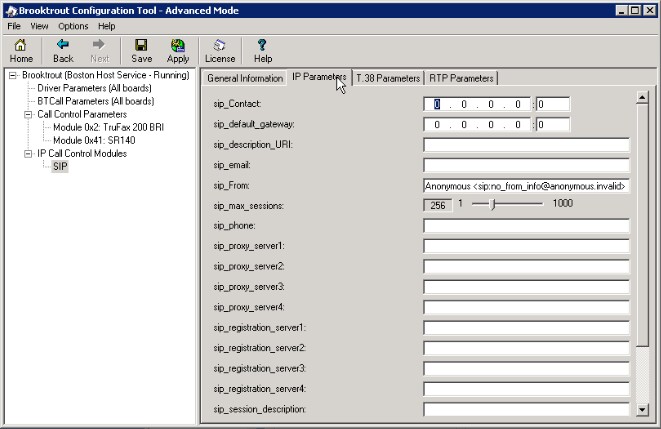The height and width of the screenshot is (429, 661).
Task: Click the sip_registration_server1 input field
Action: (x=526, y=328)
